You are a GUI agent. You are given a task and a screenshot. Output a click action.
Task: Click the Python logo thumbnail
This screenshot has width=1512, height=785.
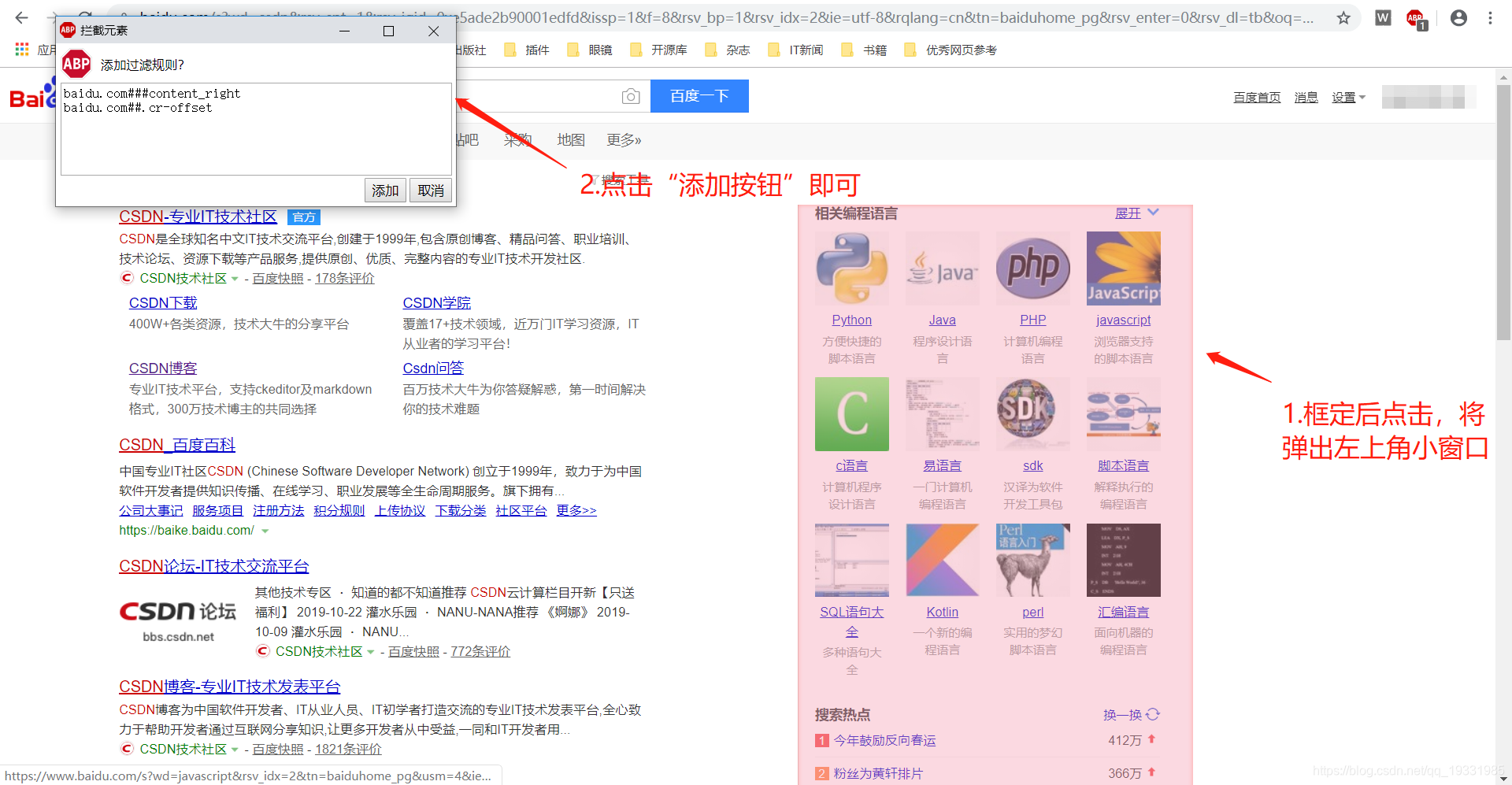point(852,268)
